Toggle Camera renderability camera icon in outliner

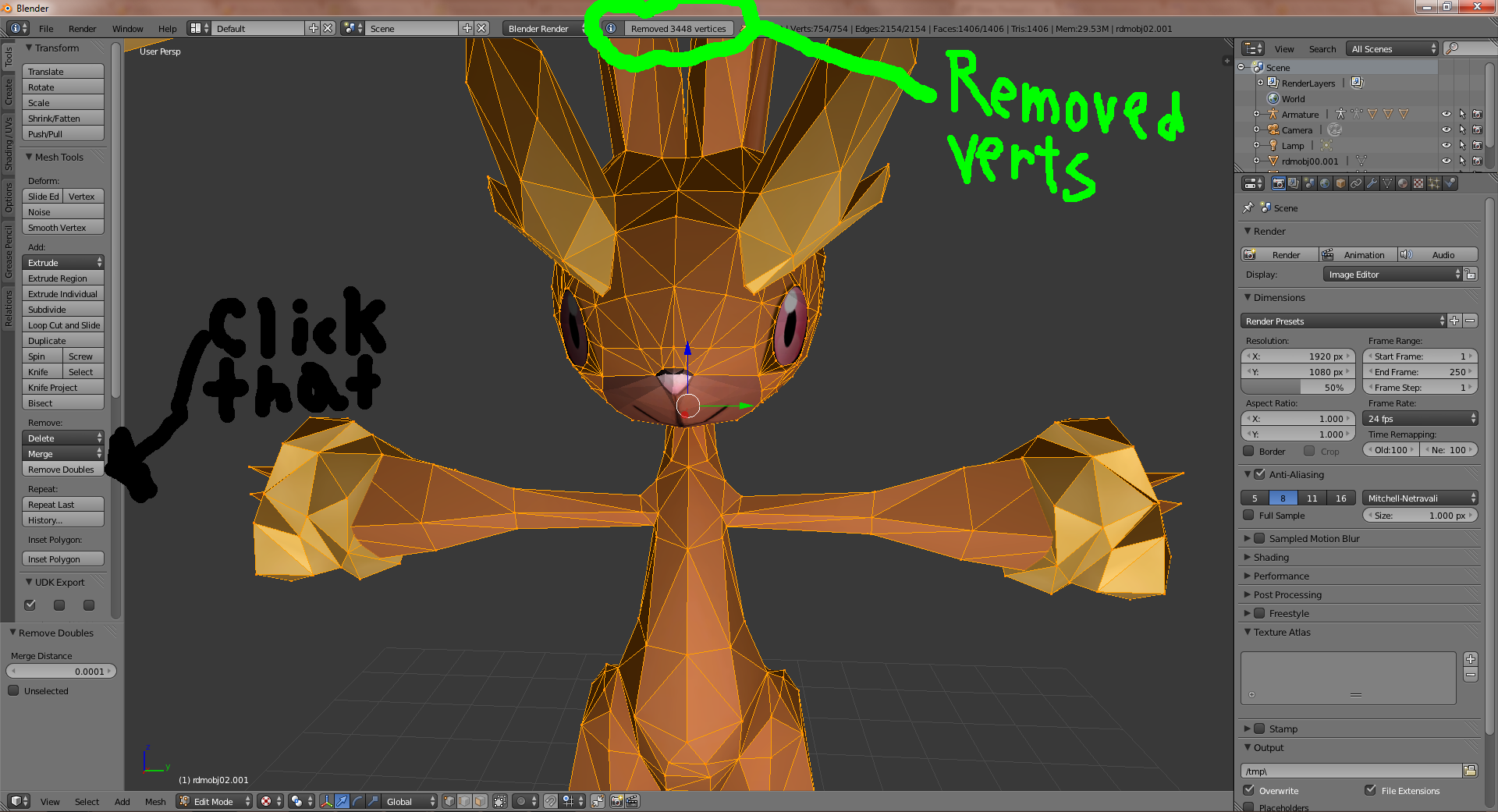(x=1477, y=130)
